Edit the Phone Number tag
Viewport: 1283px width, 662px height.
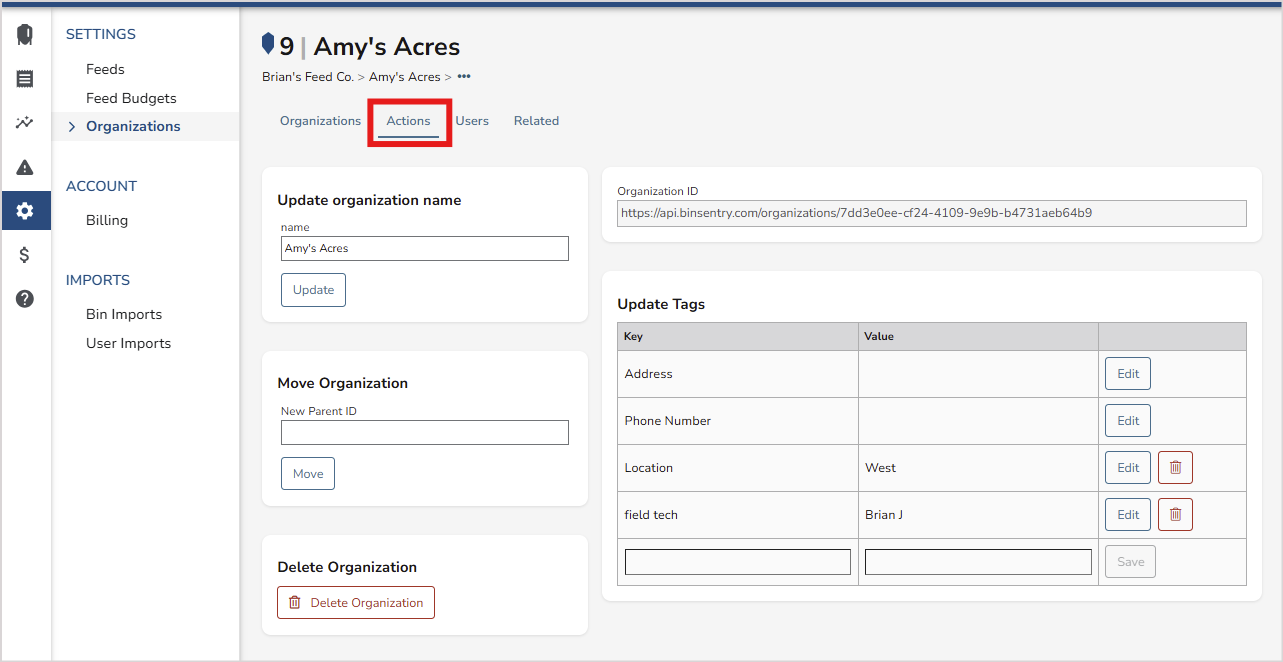pos(1128,420)
